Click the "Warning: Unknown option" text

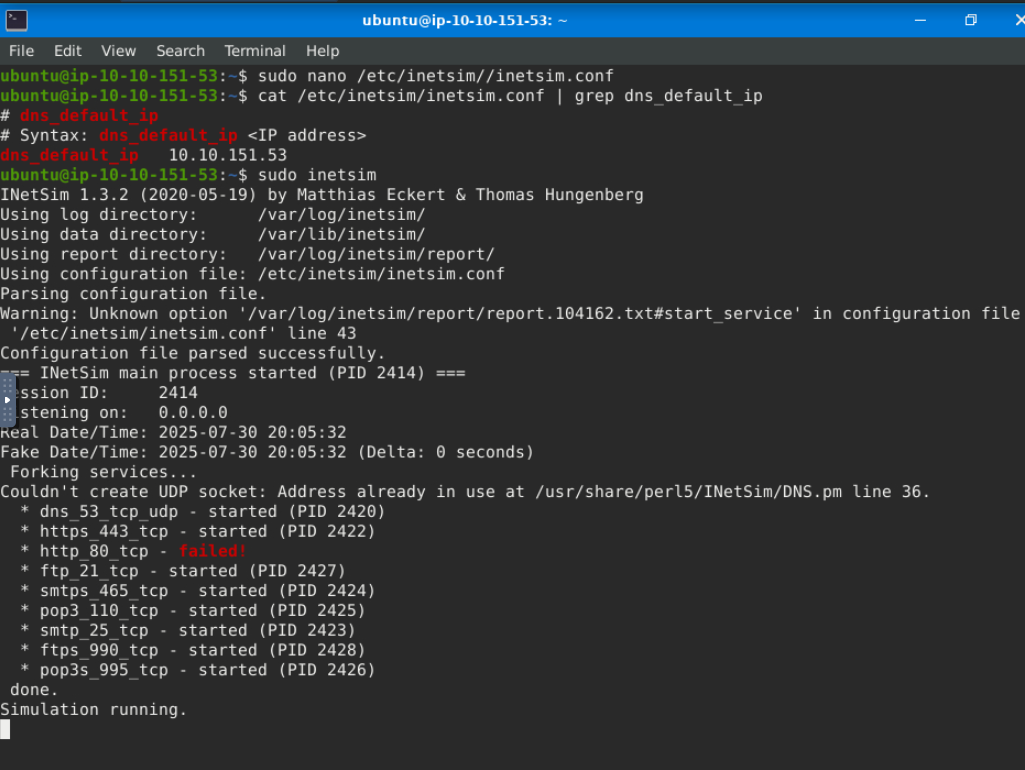[x=114, y=314]
